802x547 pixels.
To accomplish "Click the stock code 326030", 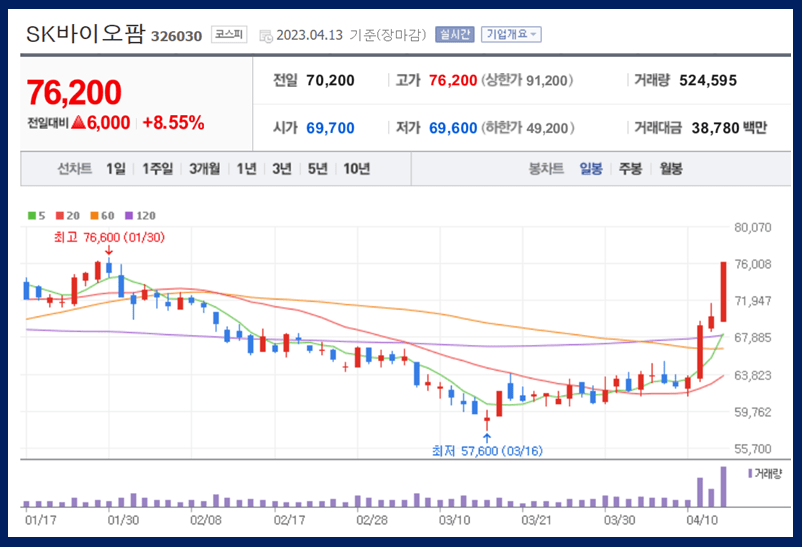I will click(x=176, y=36).
